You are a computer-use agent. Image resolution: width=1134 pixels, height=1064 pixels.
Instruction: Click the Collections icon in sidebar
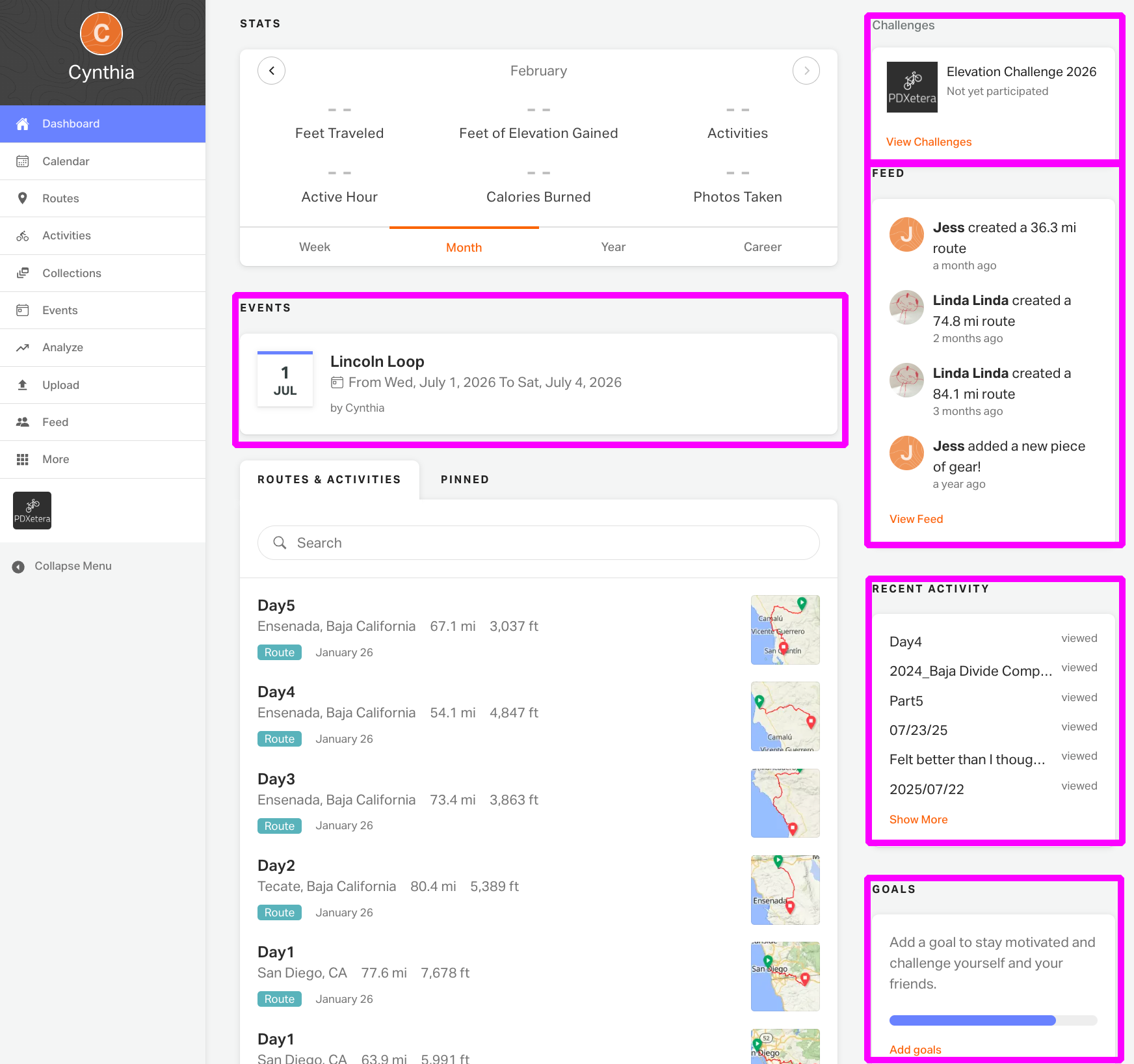pos(23,273)
